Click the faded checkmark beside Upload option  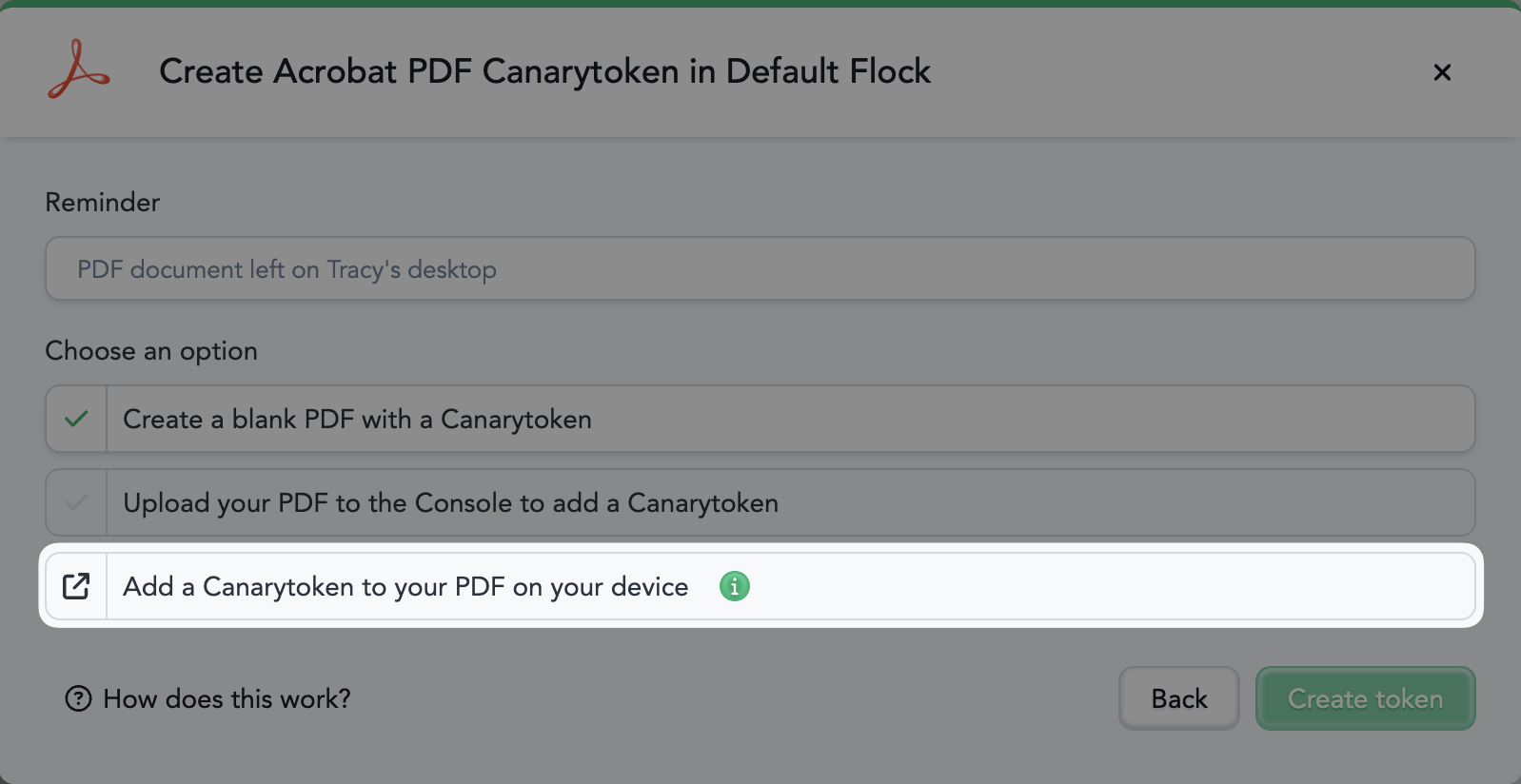pos(76,502)
